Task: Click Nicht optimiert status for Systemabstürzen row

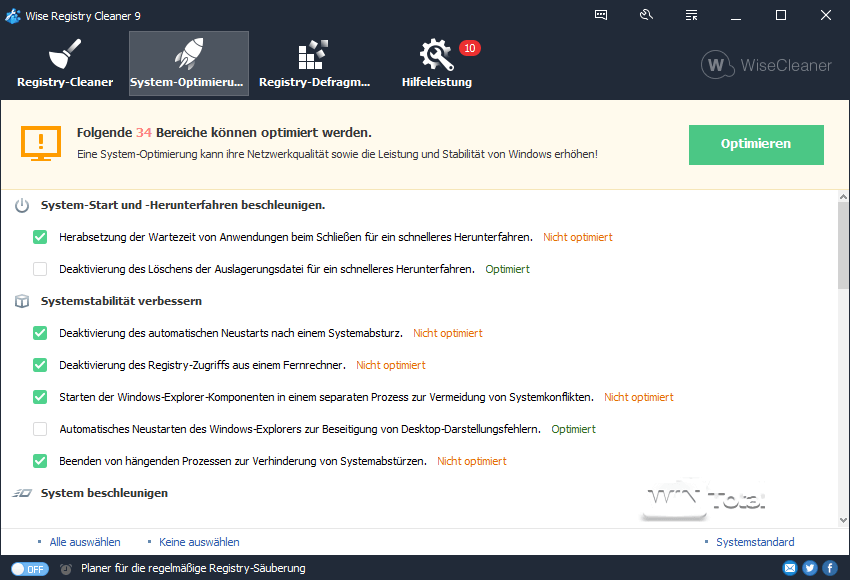Action: click(x=472, y=461)
